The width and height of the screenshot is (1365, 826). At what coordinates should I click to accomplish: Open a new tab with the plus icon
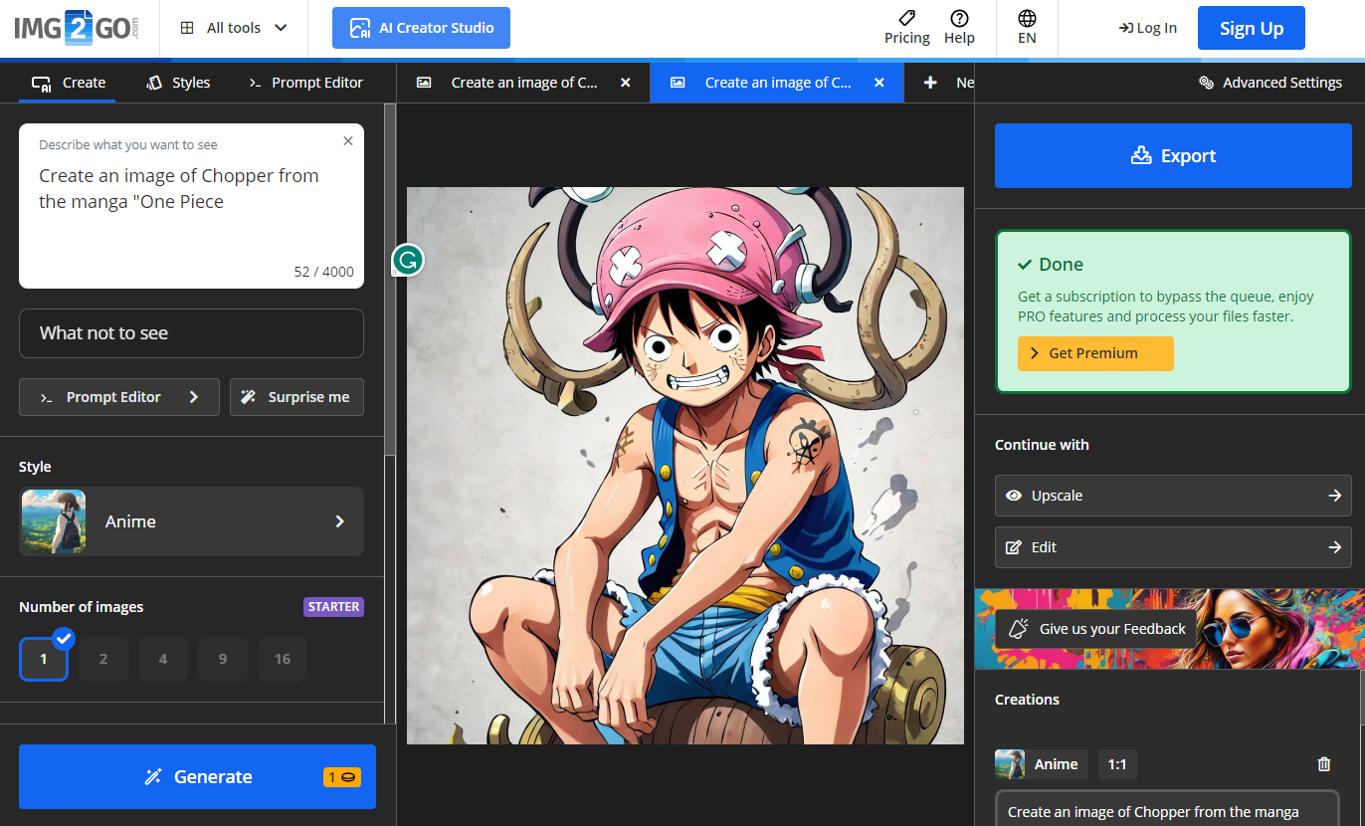click(x=930, y=82)
